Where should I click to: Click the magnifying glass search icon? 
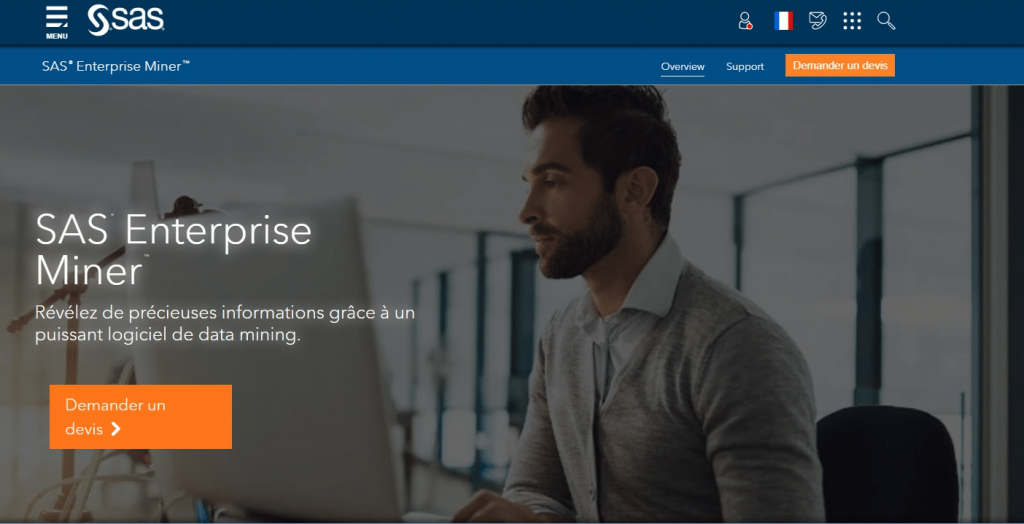point(886,21)
